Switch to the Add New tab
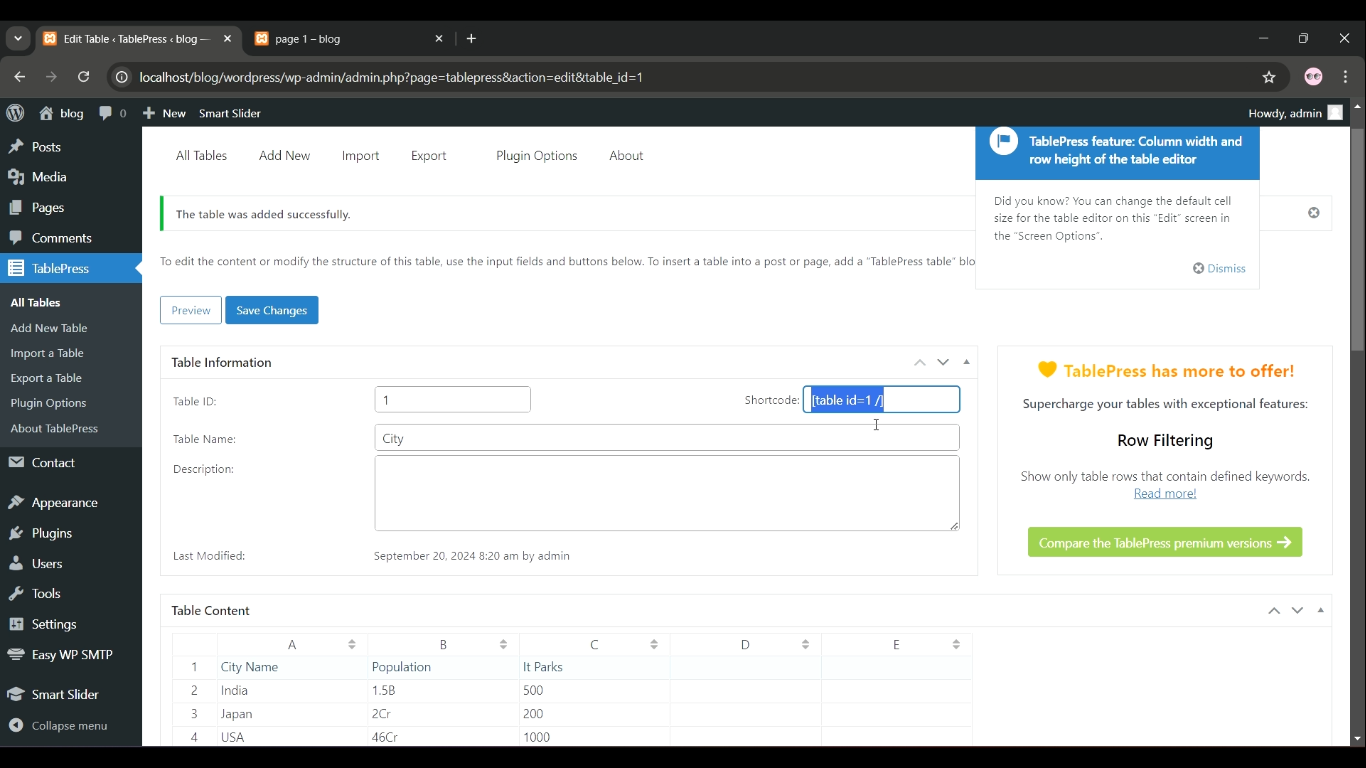Image resolution: width=1366 pixels, height=768 pixels. pyautogui.click(x=284, y=156)
